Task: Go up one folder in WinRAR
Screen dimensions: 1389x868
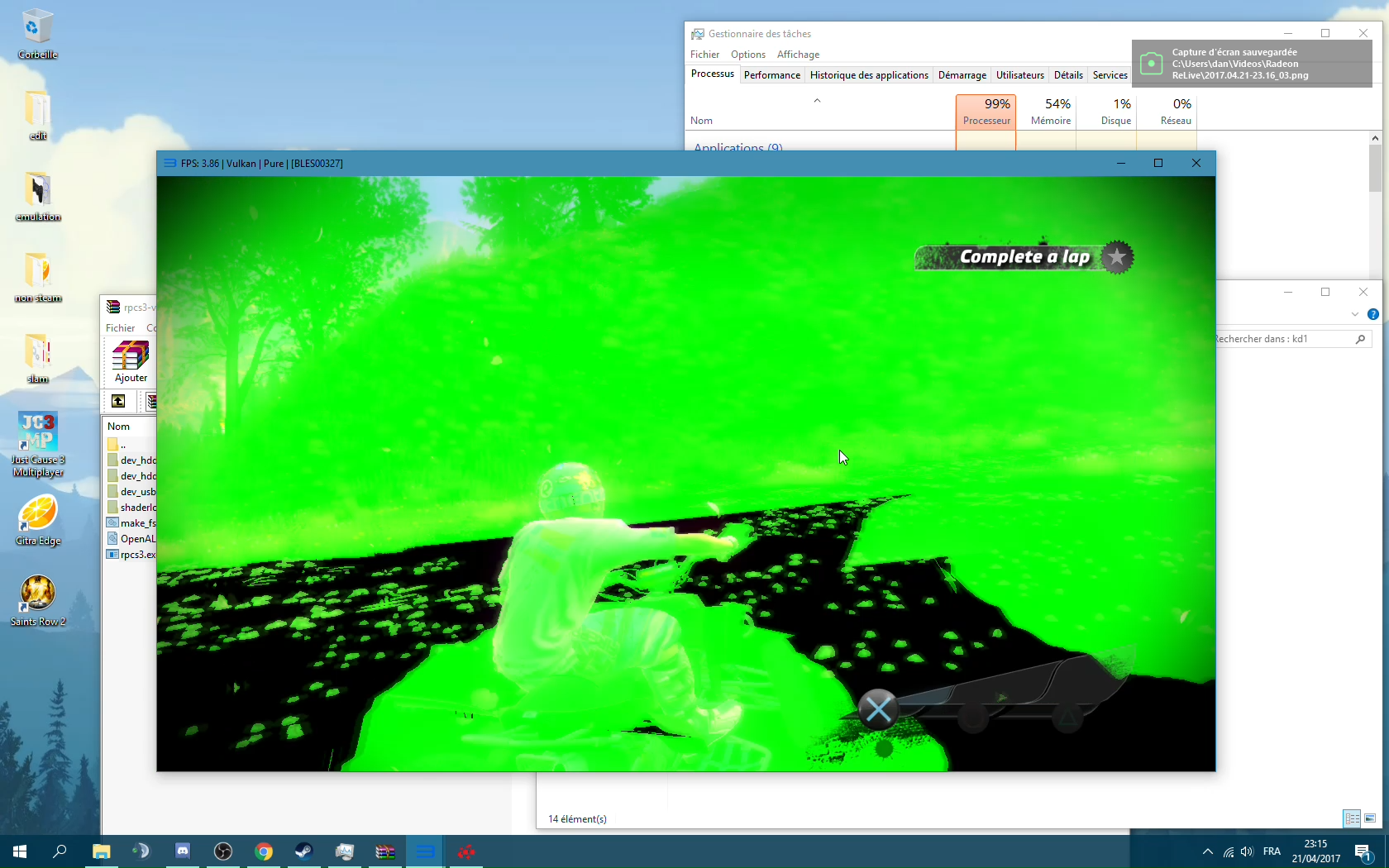Action: pyautogui.click(x=118, y=401)
